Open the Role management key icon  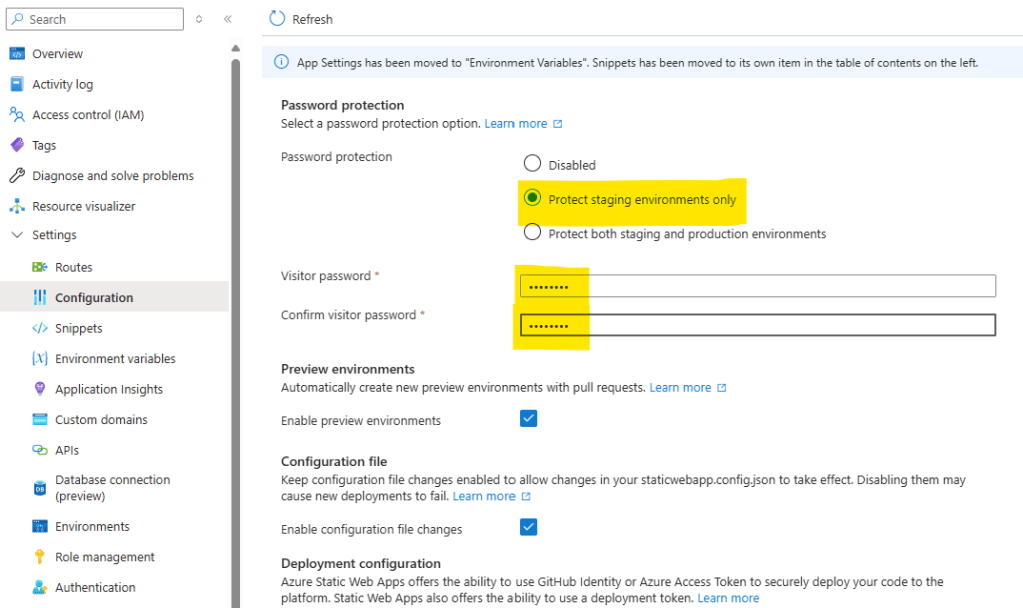click(x=40, y=557)
